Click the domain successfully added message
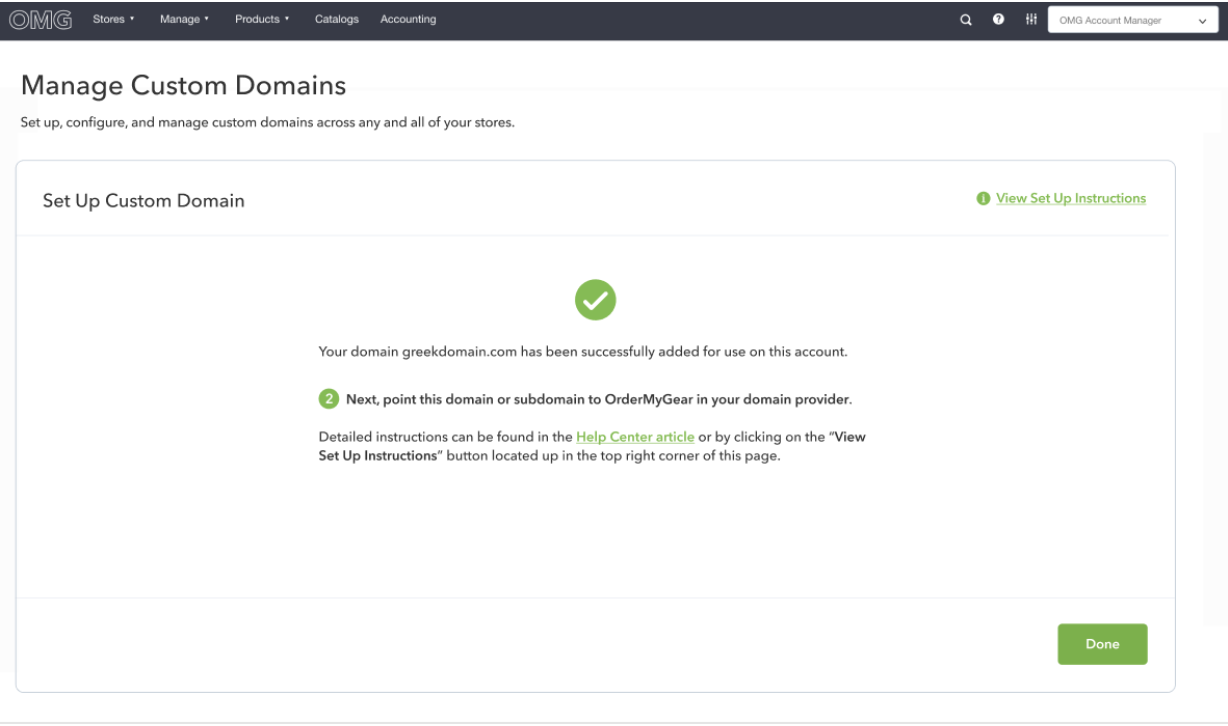The width and height of the screenshot is (1228, 726). pos(583,352)
